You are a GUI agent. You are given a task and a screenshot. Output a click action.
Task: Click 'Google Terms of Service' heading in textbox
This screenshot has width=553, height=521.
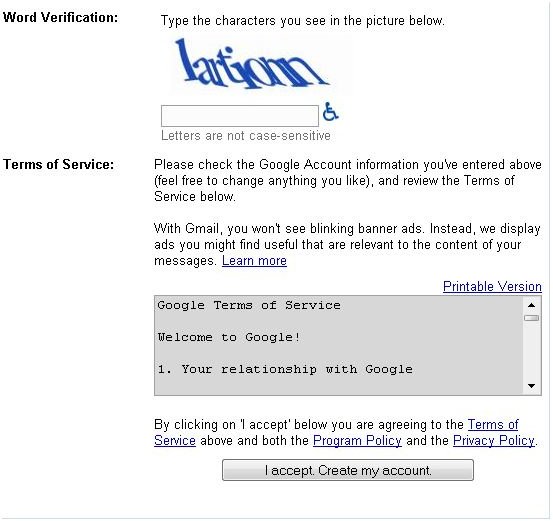pos(249,305)
